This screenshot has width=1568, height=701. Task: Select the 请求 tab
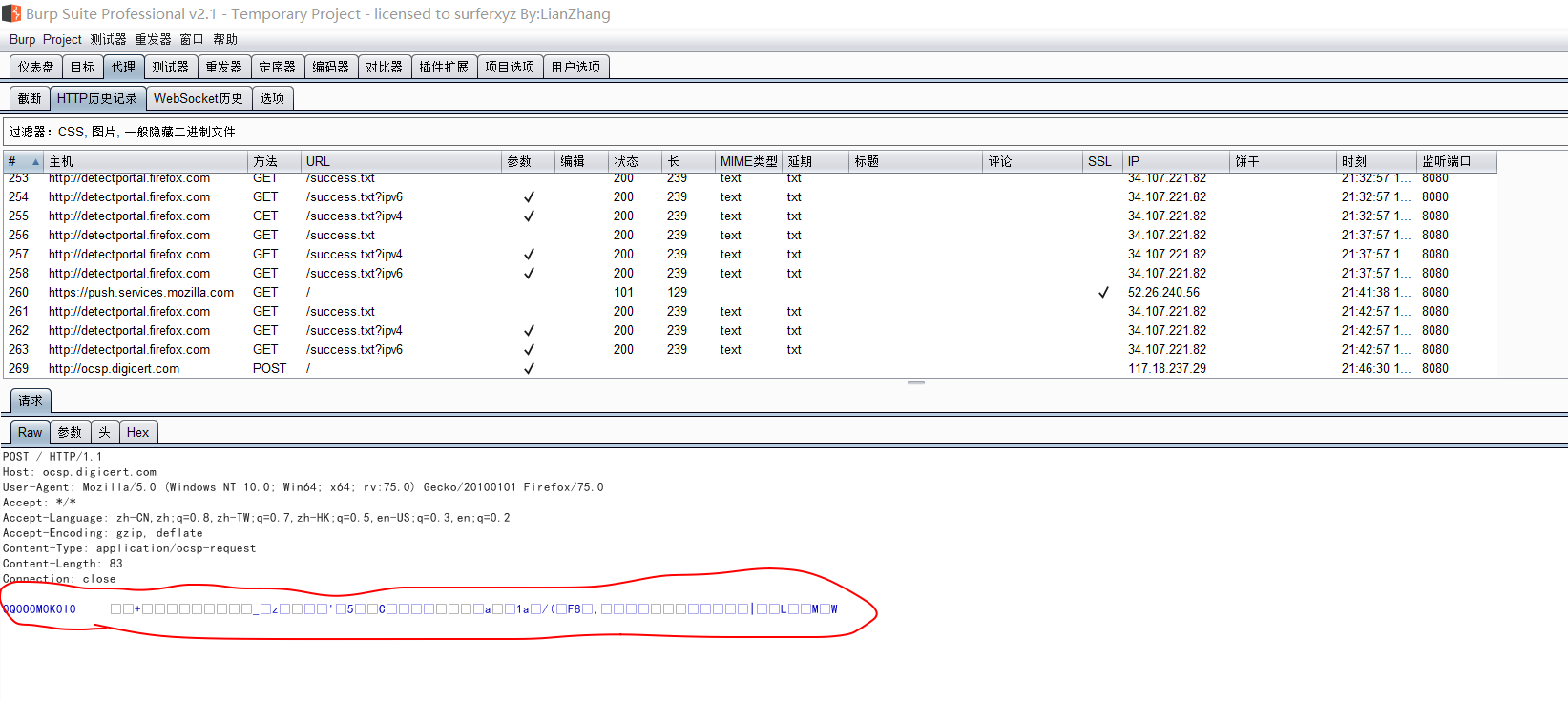point(31,402)
